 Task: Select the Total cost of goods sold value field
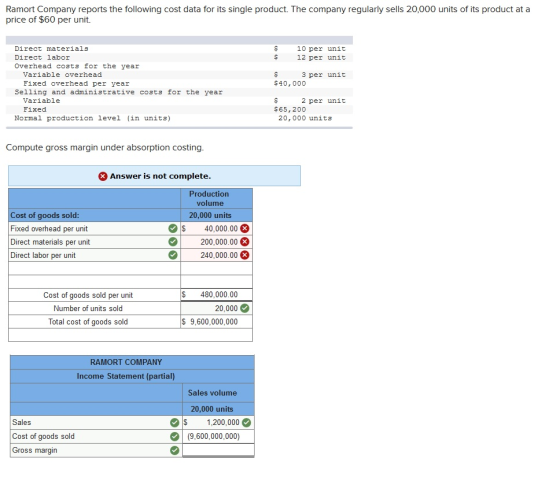[x=216, y=321]
